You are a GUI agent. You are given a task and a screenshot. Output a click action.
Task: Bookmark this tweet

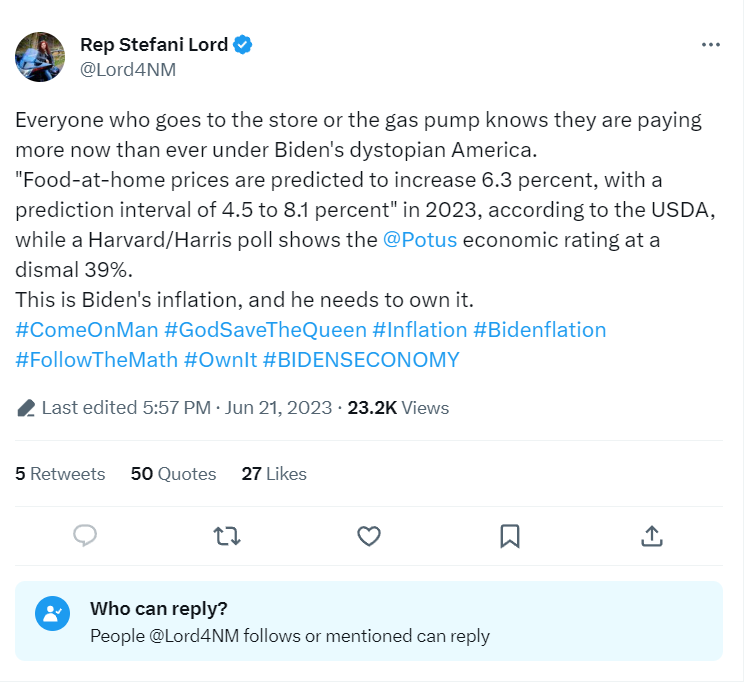[x=510, y=536]
